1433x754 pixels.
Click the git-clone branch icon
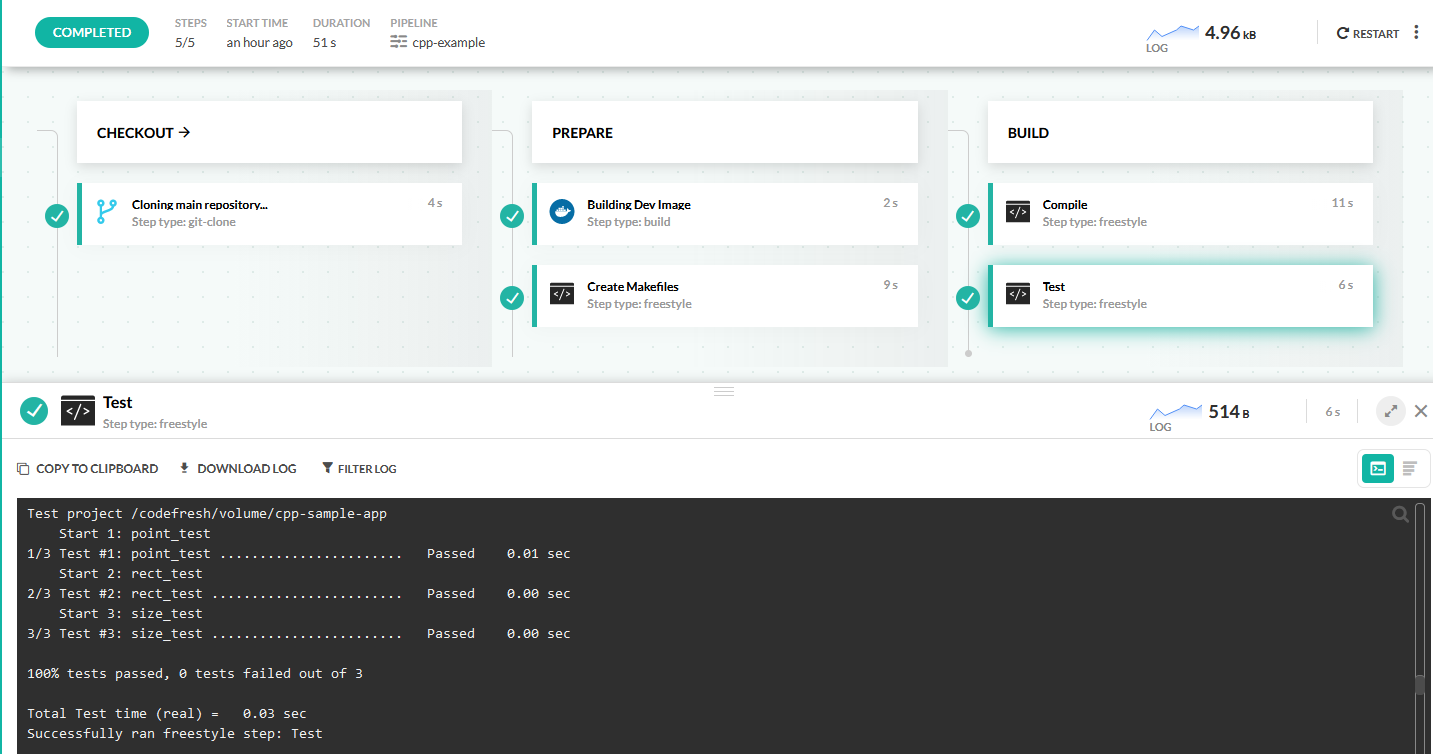click(106, 212)
